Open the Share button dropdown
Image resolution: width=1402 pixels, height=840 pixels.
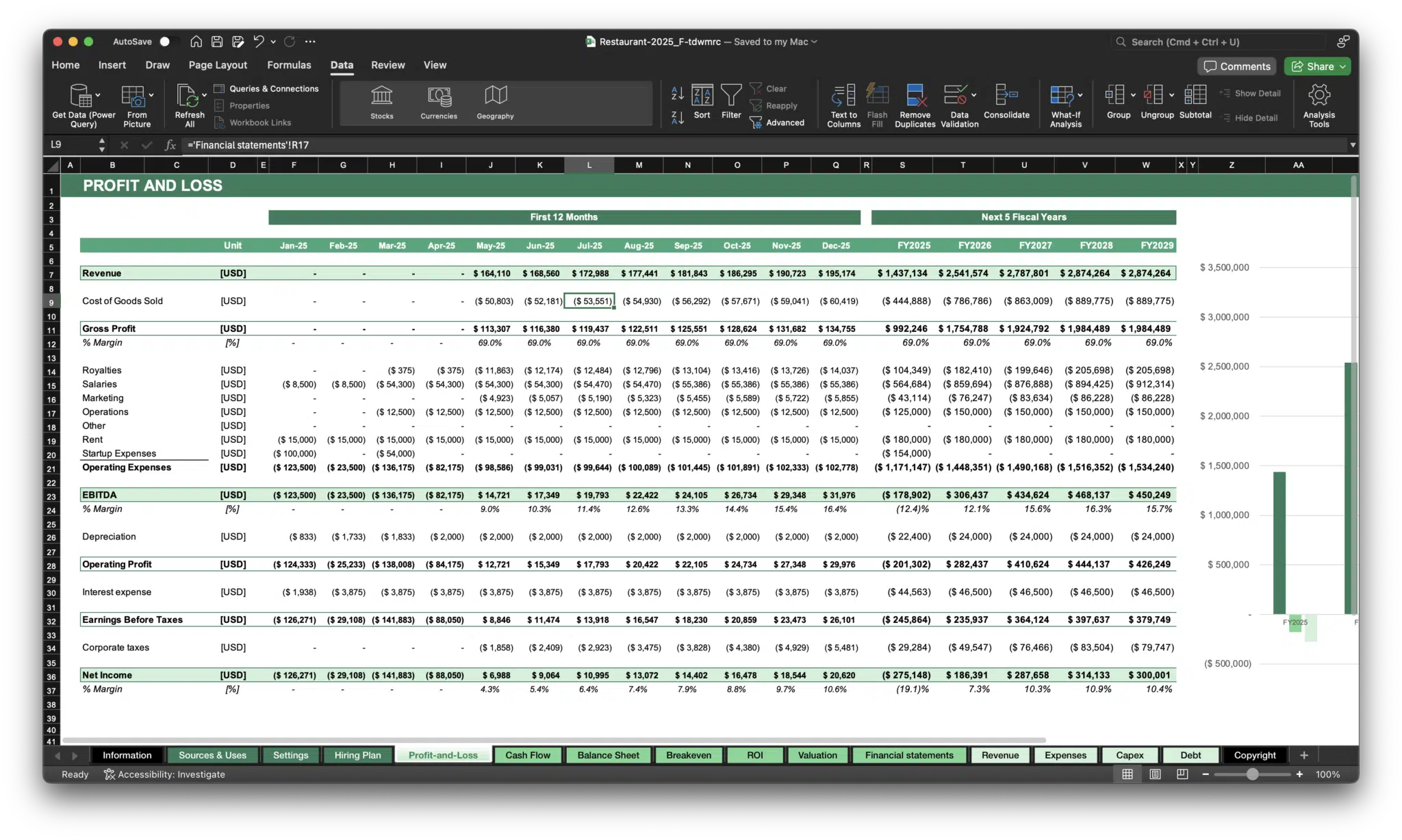click(1343, 66)
